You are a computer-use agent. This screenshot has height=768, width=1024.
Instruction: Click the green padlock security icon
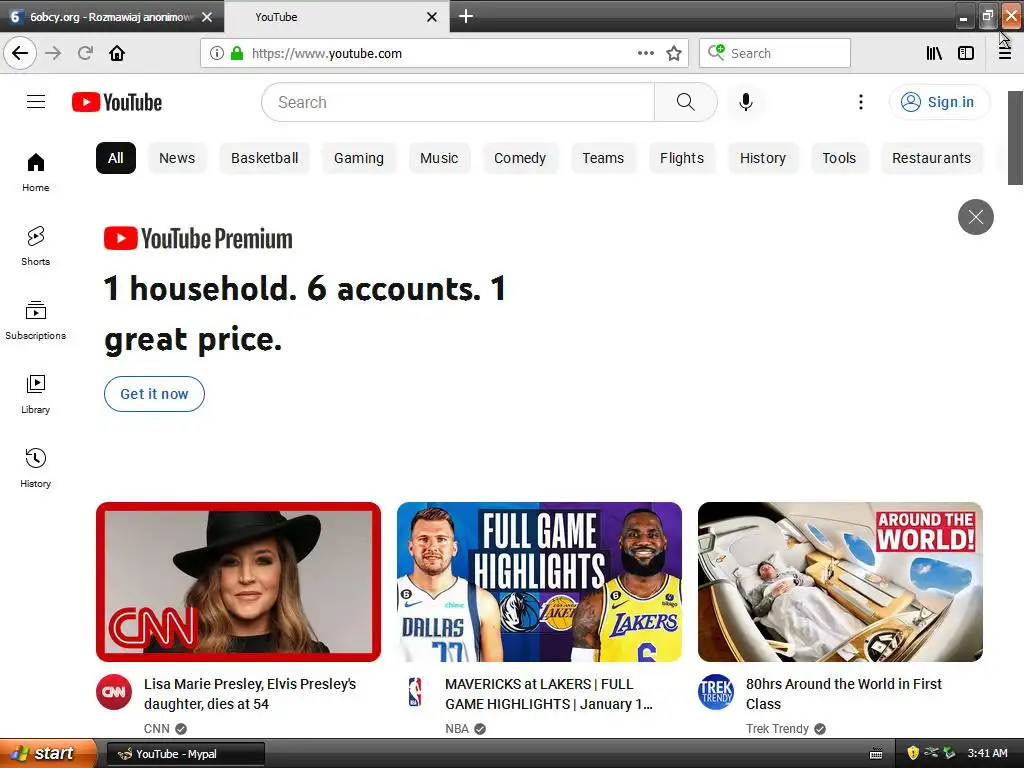click(237, 53)
